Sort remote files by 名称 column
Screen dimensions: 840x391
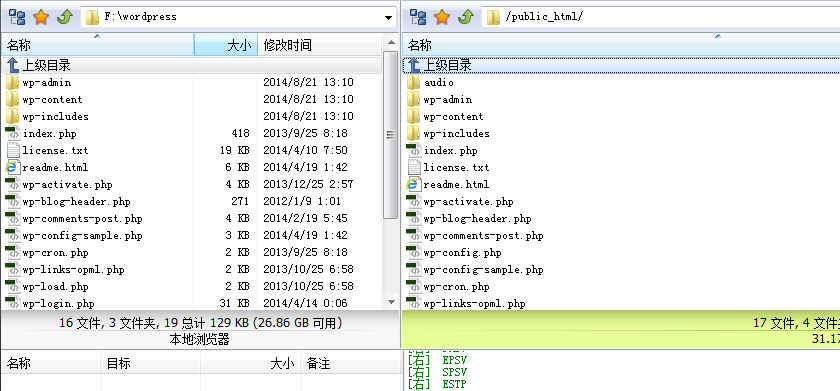click(621, 45)
